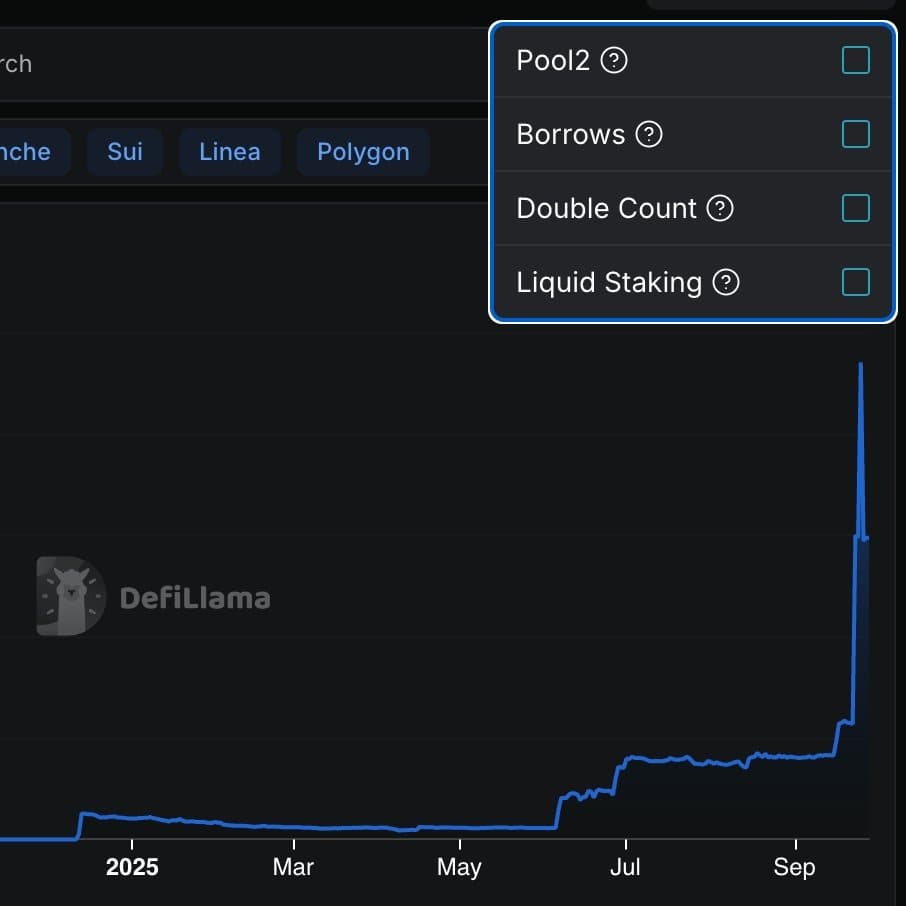This screenshot has height=906, width=906.
Task: Click the help icon next to Pool2
Action: click(x=614, y=61)
